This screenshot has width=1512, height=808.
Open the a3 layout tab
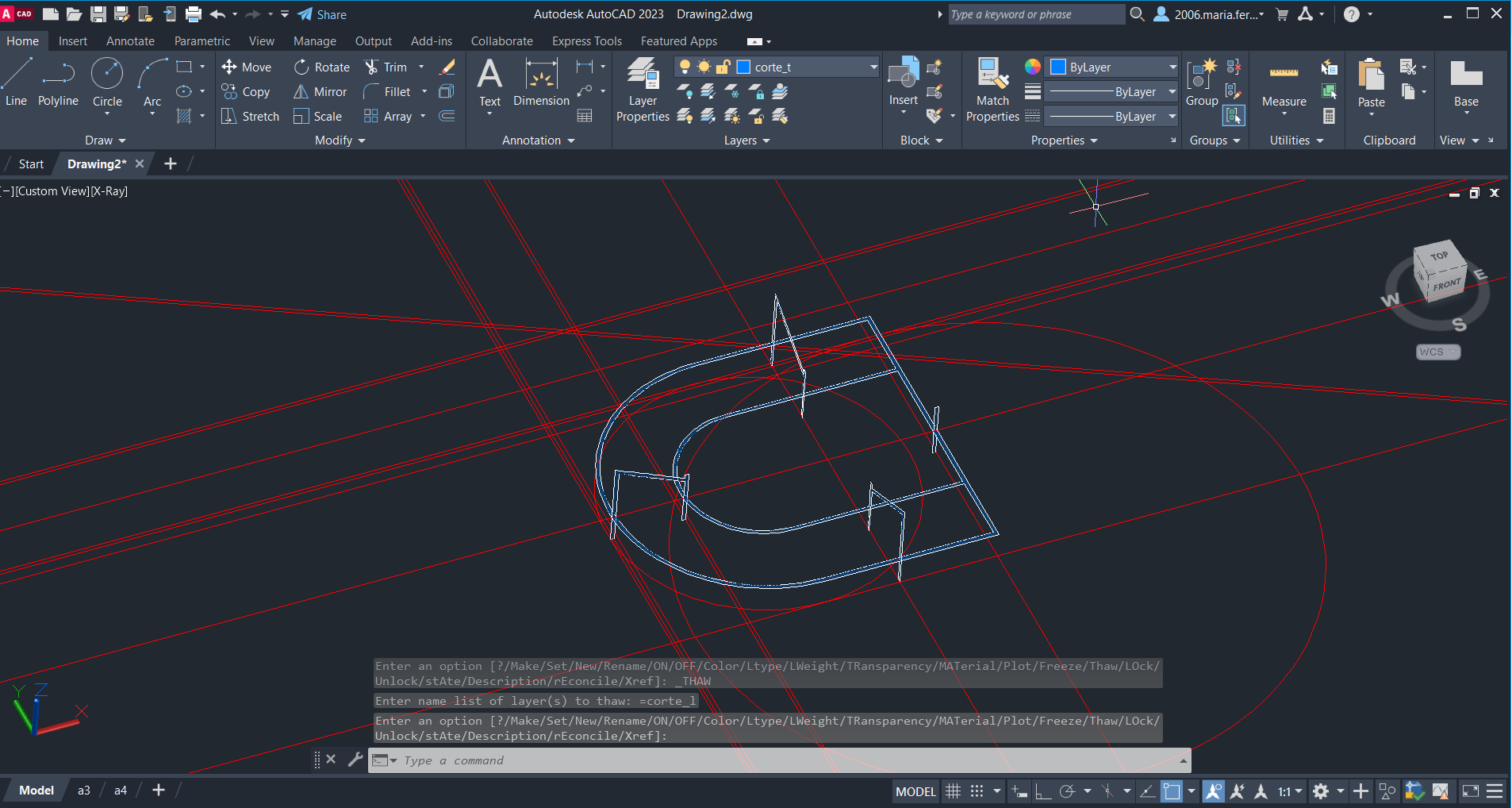pos(83,791)
